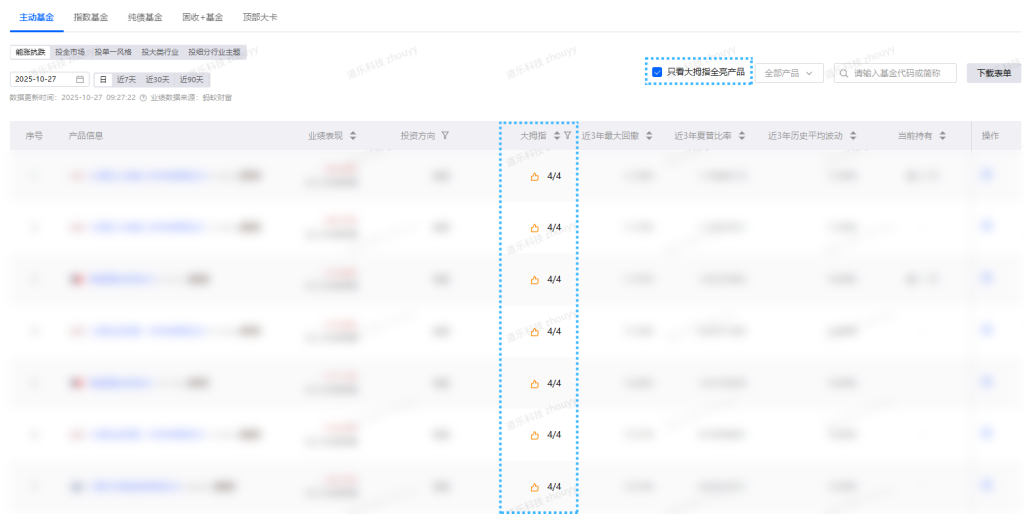
Task: Sort by 近3年最大回撤 column
Action: (x=649, y=136)
